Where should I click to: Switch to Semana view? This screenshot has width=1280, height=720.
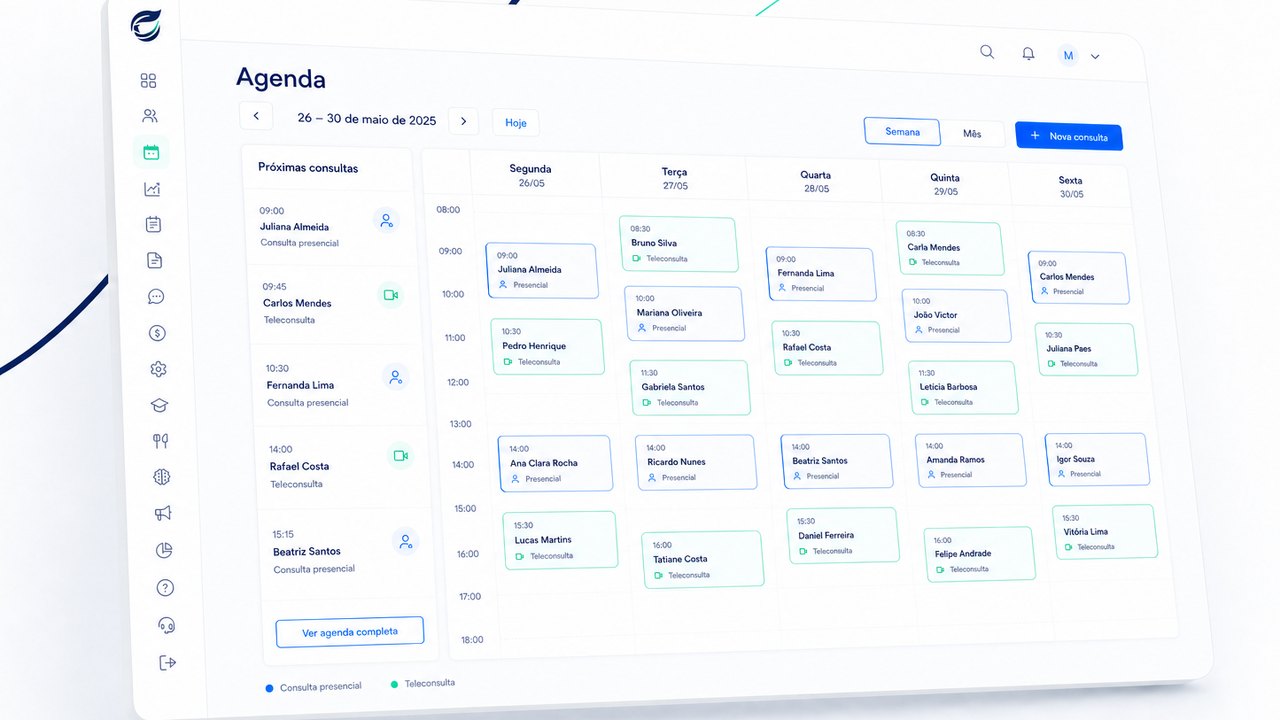pyautogui.click(x=902, y=132)
